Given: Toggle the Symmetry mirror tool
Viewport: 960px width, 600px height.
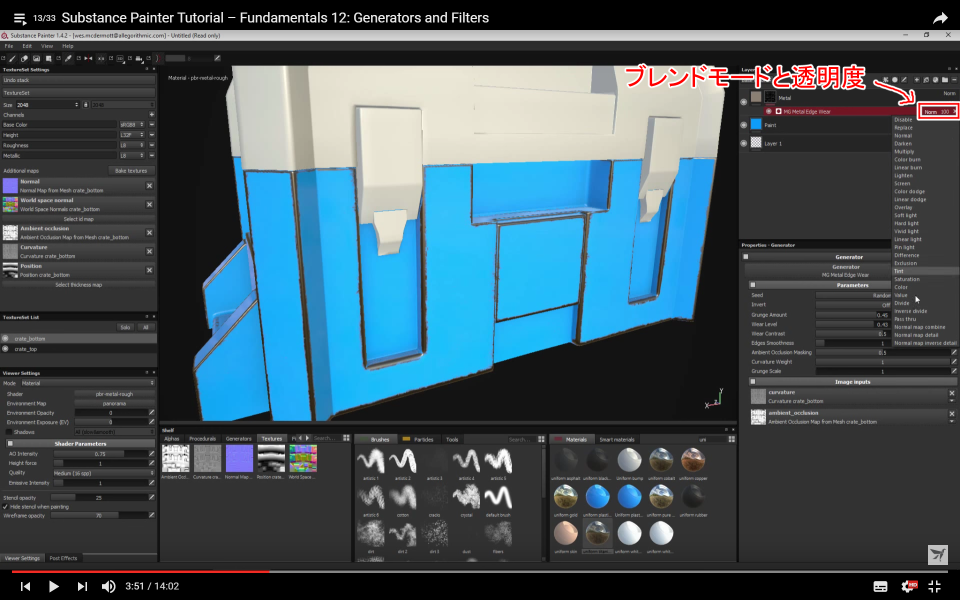Looking at the screenshot, I should (88, 58).
